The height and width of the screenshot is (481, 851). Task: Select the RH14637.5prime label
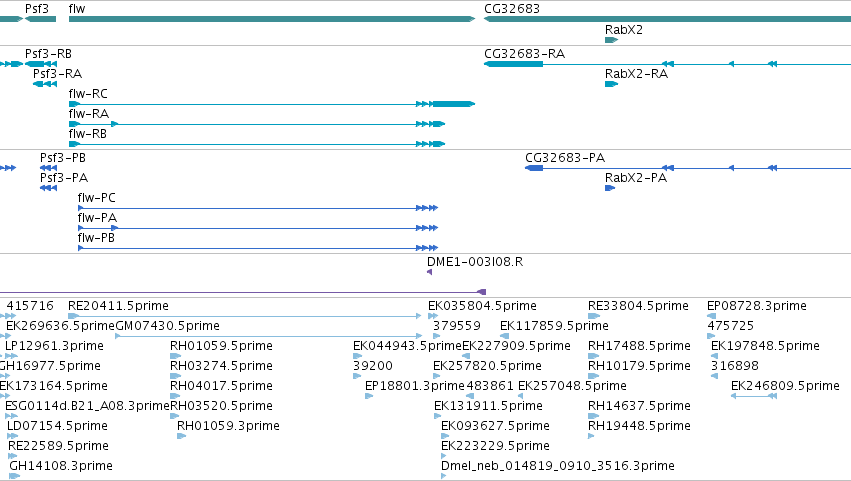click(639, 407)
